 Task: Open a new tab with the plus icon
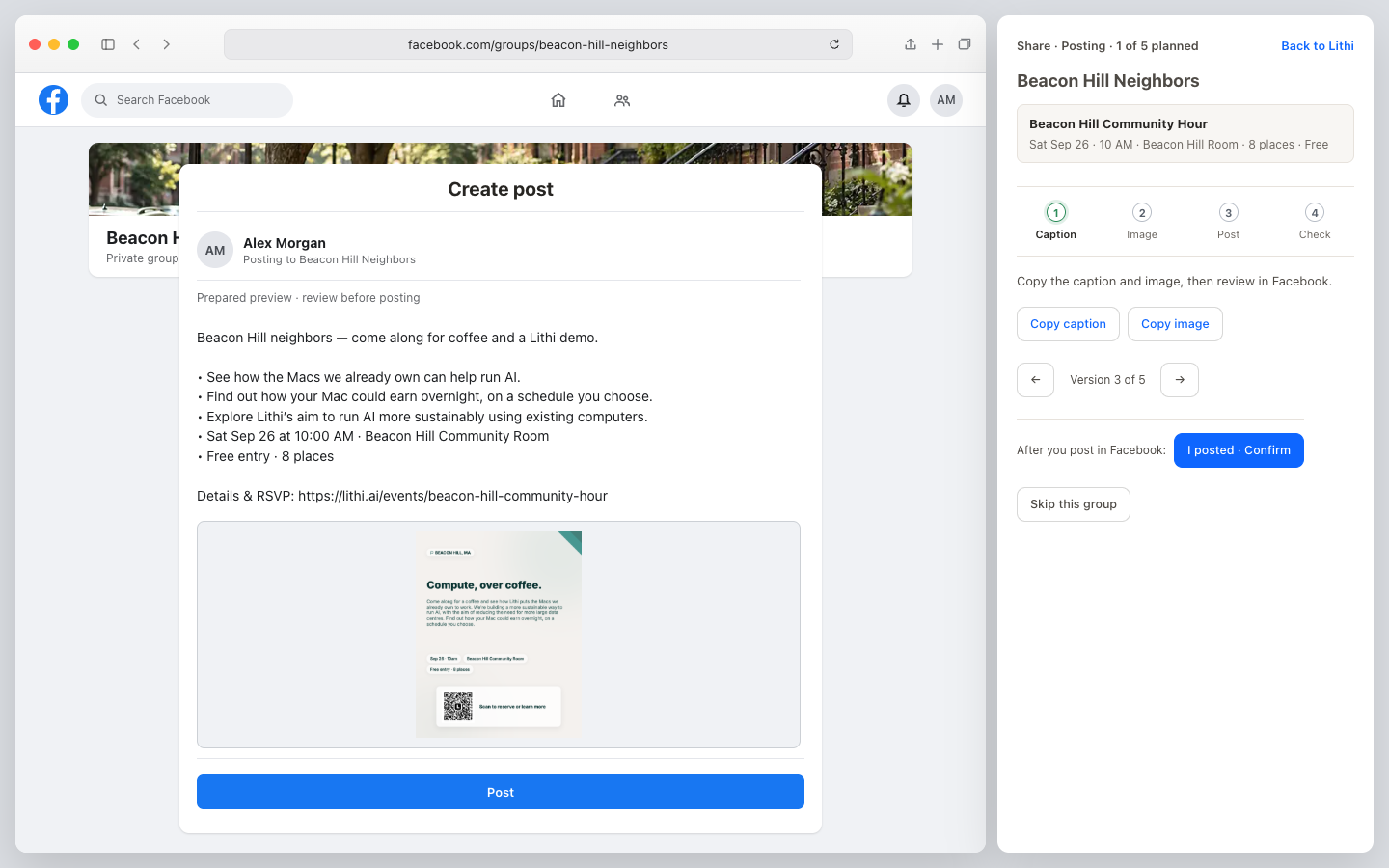coord(938,44)
